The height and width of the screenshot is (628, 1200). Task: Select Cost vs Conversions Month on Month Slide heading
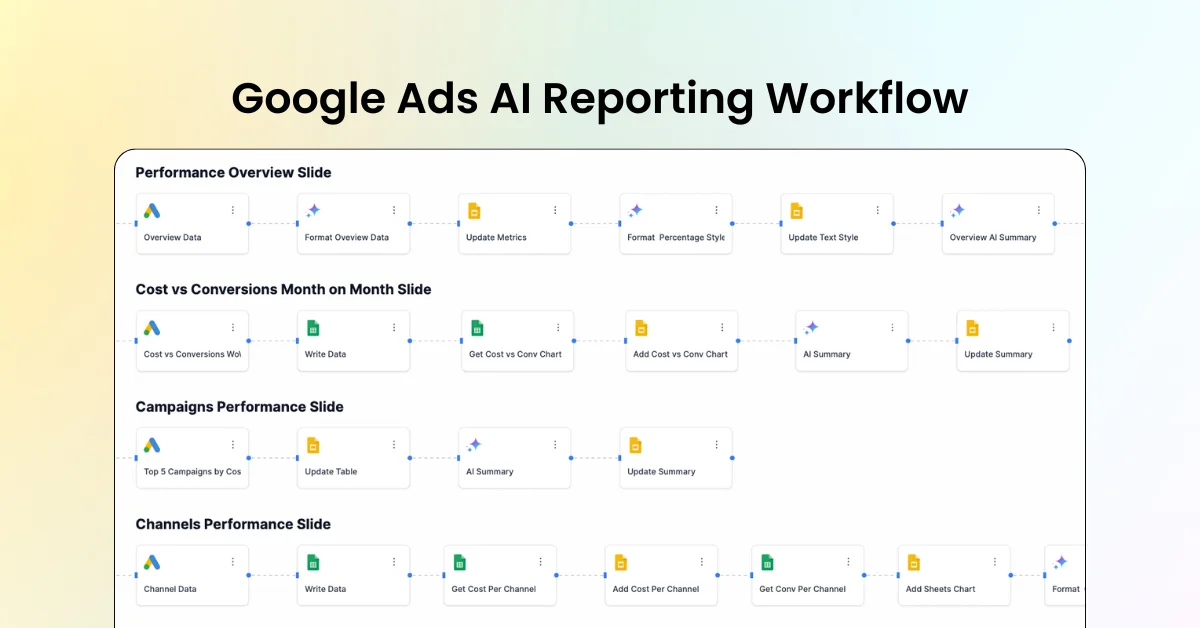283,290
